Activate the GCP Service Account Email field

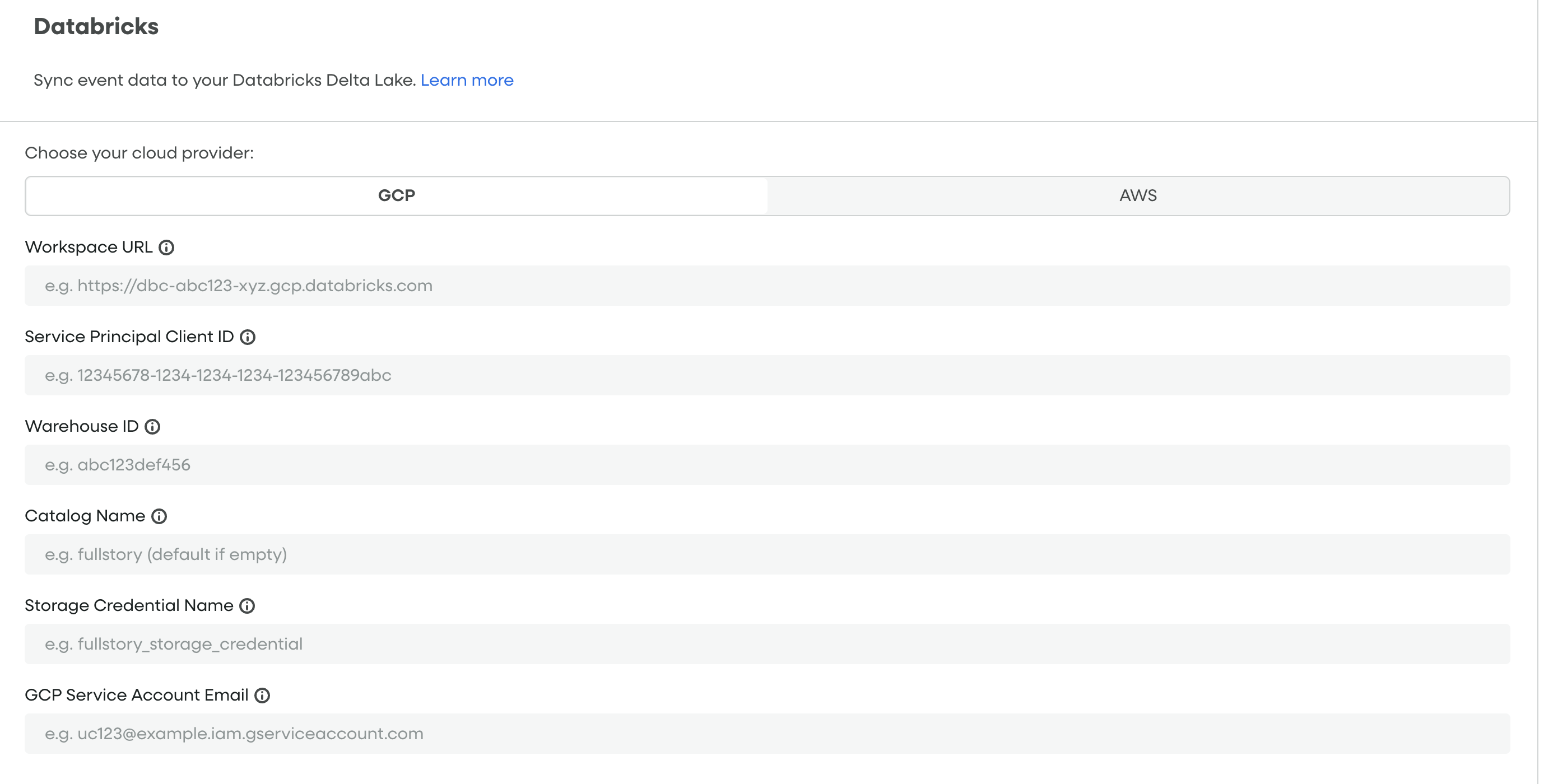(x=767, y=734)
